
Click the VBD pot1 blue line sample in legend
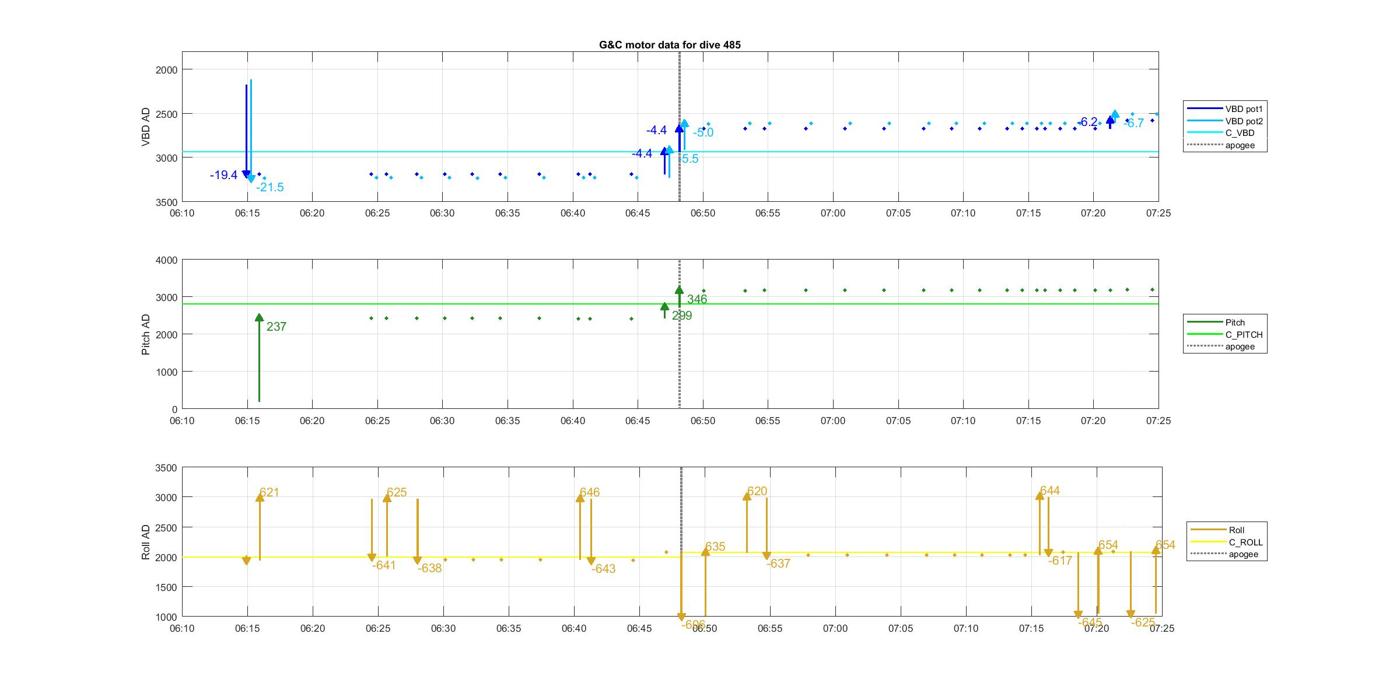(1203, 108)
